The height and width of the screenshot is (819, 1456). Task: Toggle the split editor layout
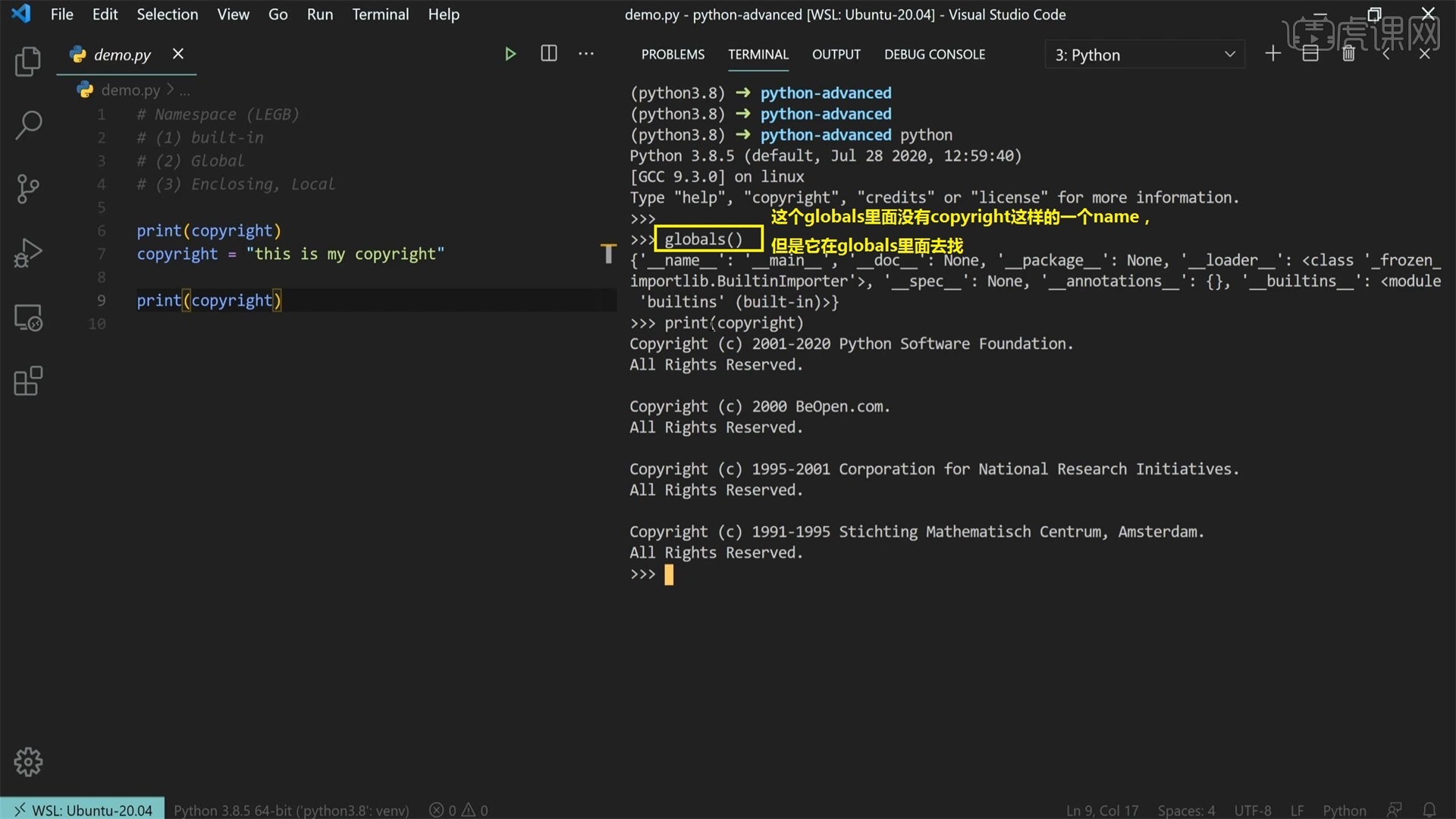(x=548, y=53)
